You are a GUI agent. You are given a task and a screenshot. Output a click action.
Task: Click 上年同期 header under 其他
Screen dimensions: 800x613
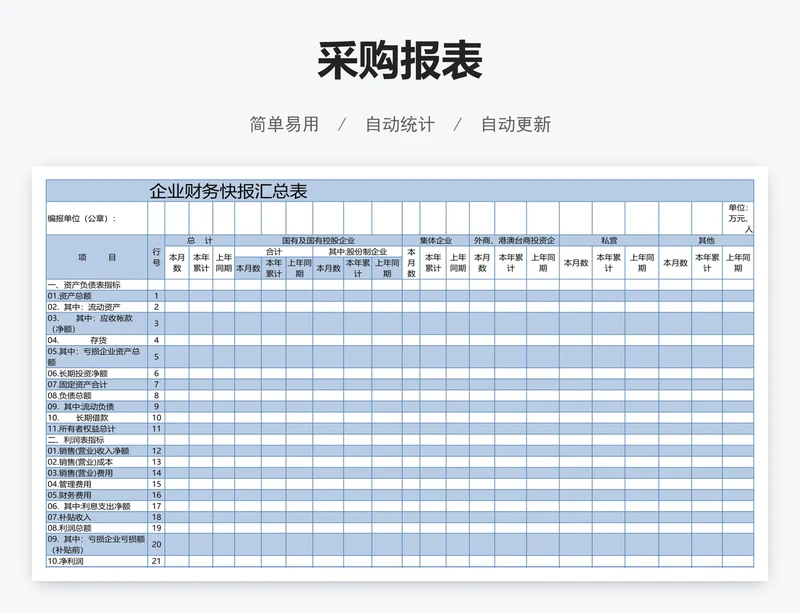click(738, 263)
